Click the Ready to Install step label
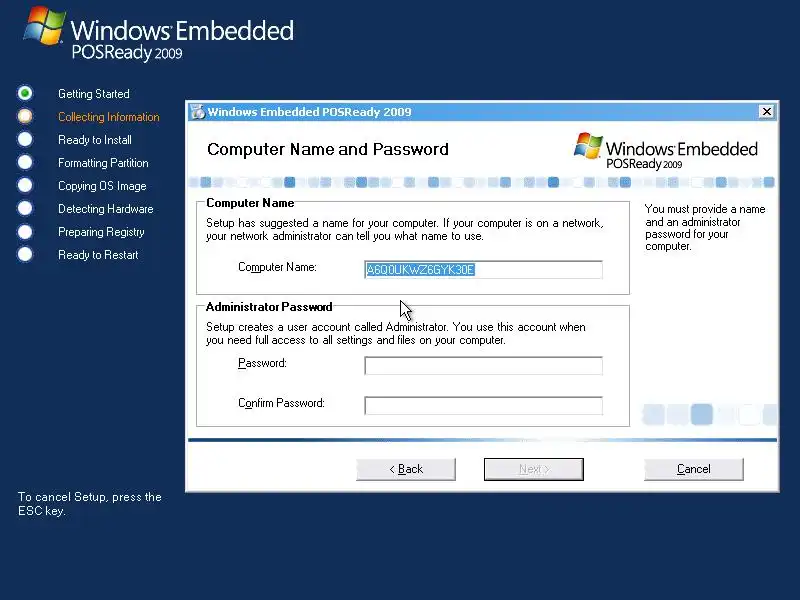The width and height of the screenshot is (800, 600). (x=95, y=140)
